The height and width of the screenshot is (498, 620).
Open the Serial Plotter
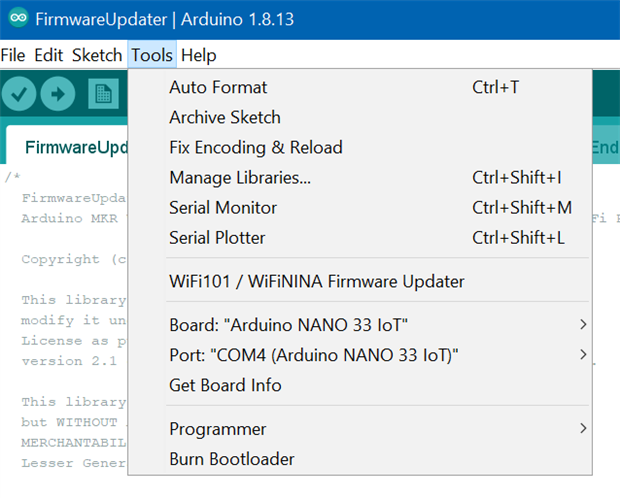pyautogui.click(x=217, y=238)
